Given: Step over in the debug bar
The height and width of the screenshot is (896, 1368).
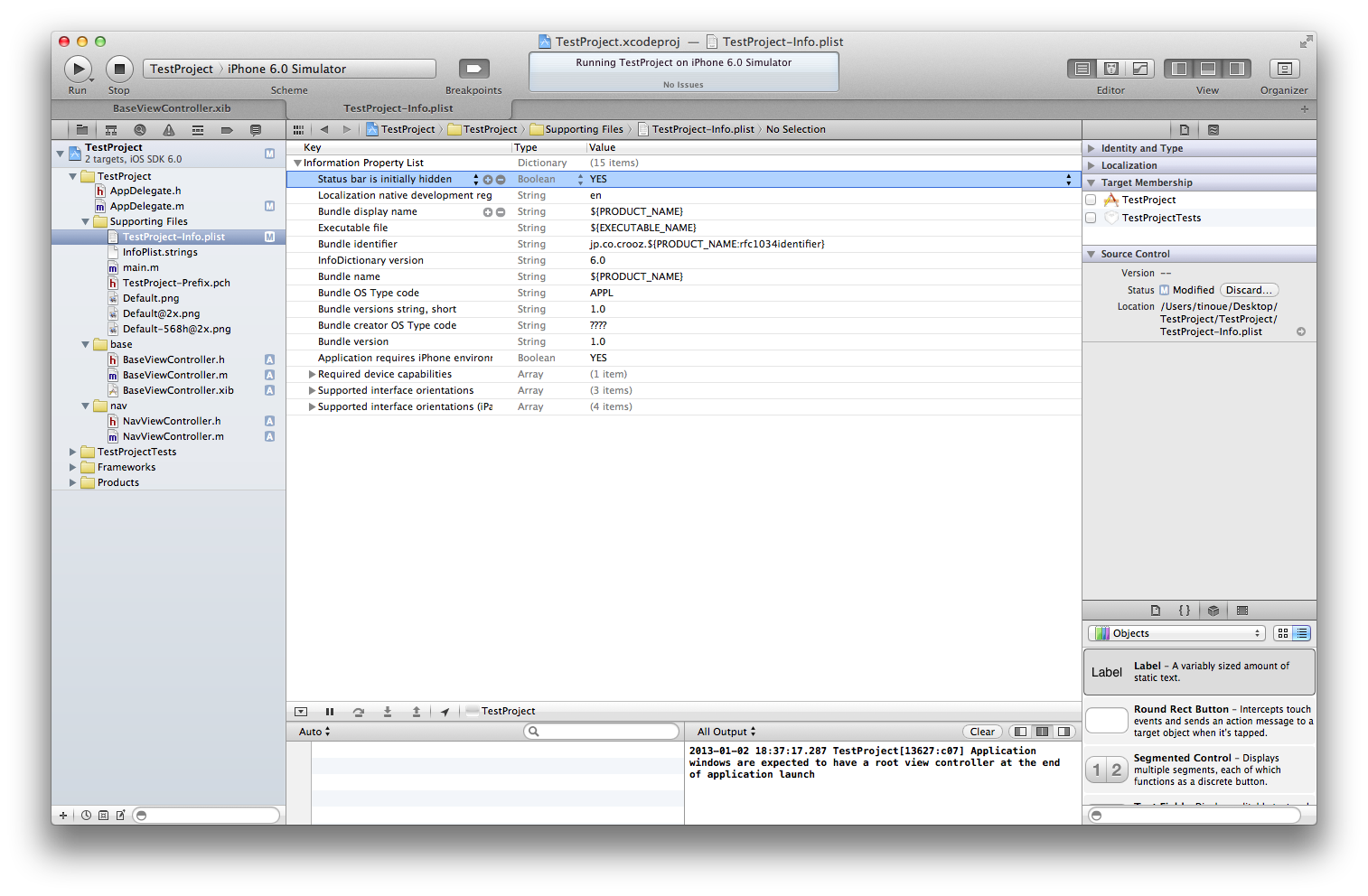Looking at the screenshot, I should coord(359,712).
